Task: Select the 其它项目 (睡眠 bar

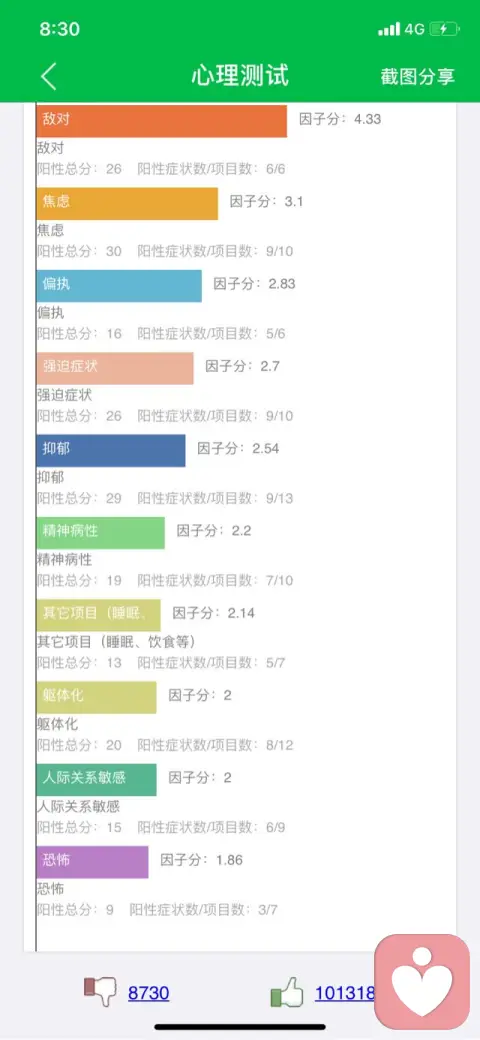Action: [99, 614]
